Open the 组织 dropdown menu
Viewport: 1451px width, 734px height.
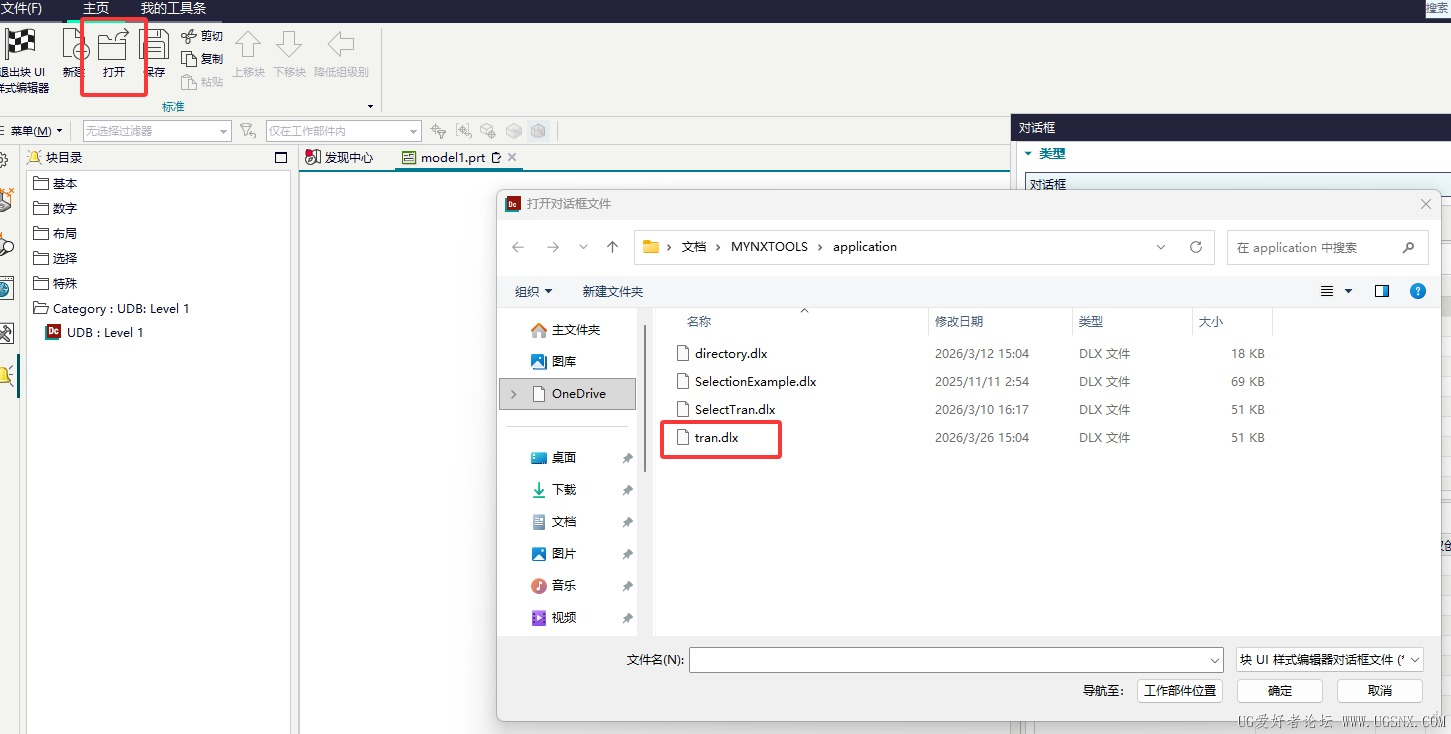(533, 291)
